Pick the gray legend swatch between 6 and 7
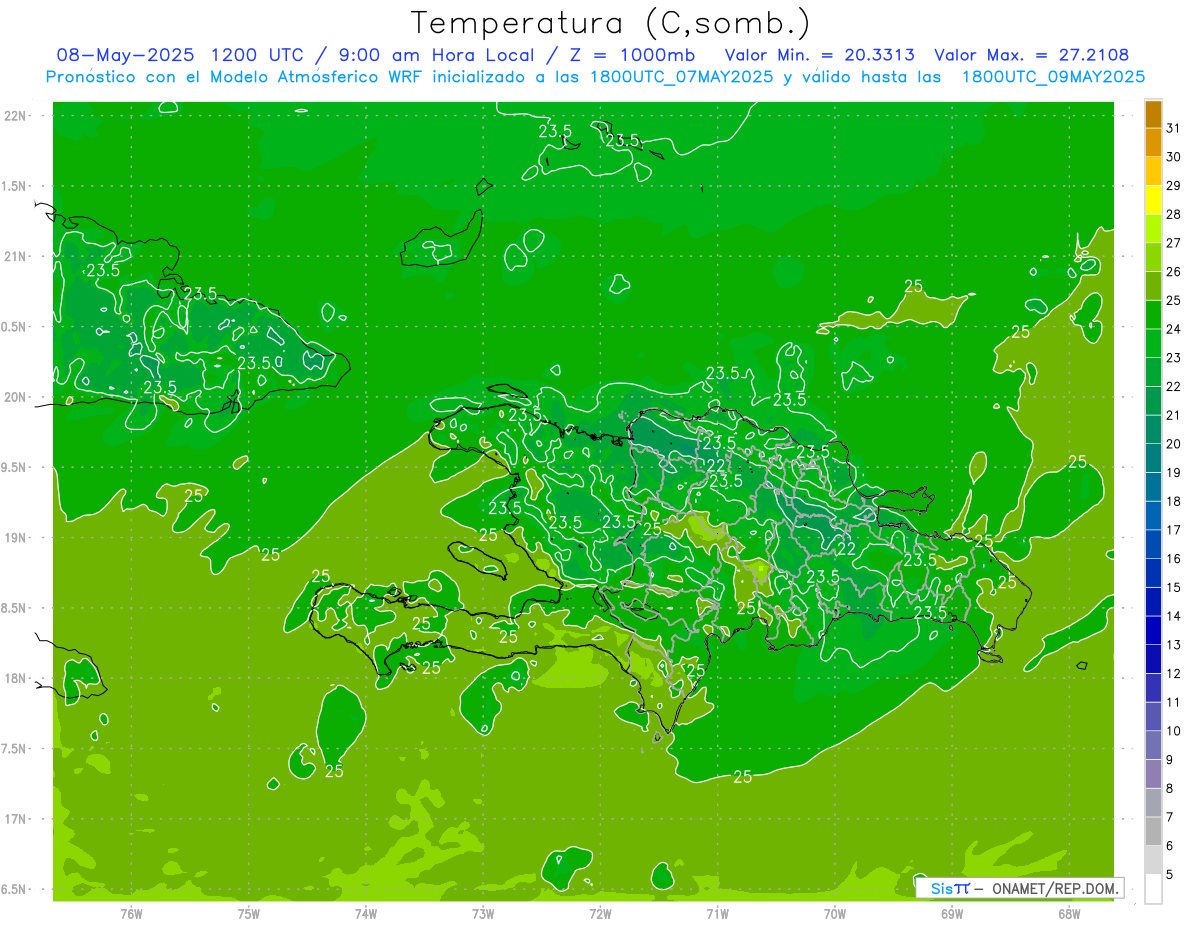 (x=1153, y=831)
